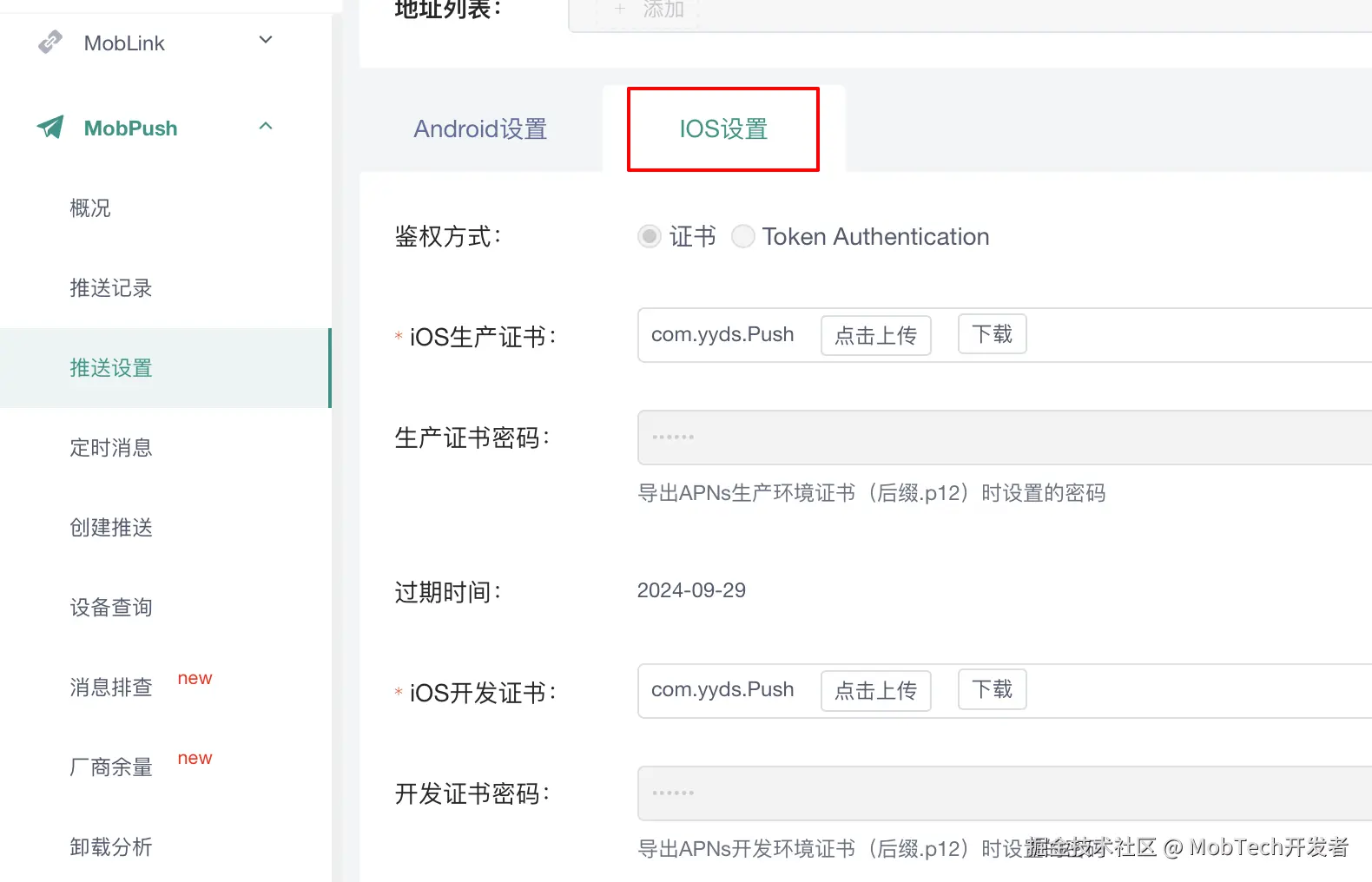Click 下载 for iOS生产证书
The height and width of the screenshot is (882, 1372).
coord(993,334)
